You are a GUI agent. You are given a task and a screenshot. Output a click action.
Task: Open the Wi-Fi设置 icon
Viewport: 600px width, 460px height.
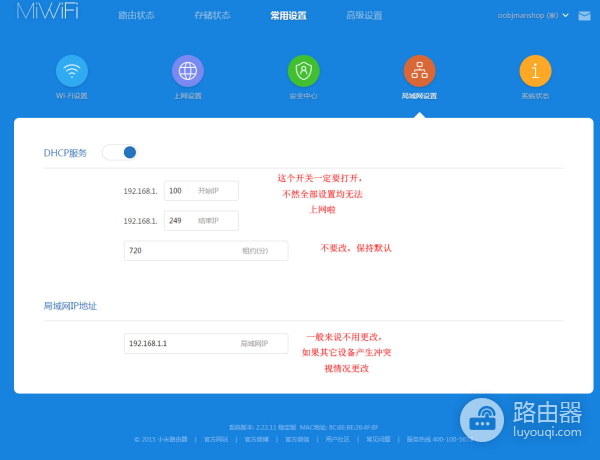(x=72, y=71)
